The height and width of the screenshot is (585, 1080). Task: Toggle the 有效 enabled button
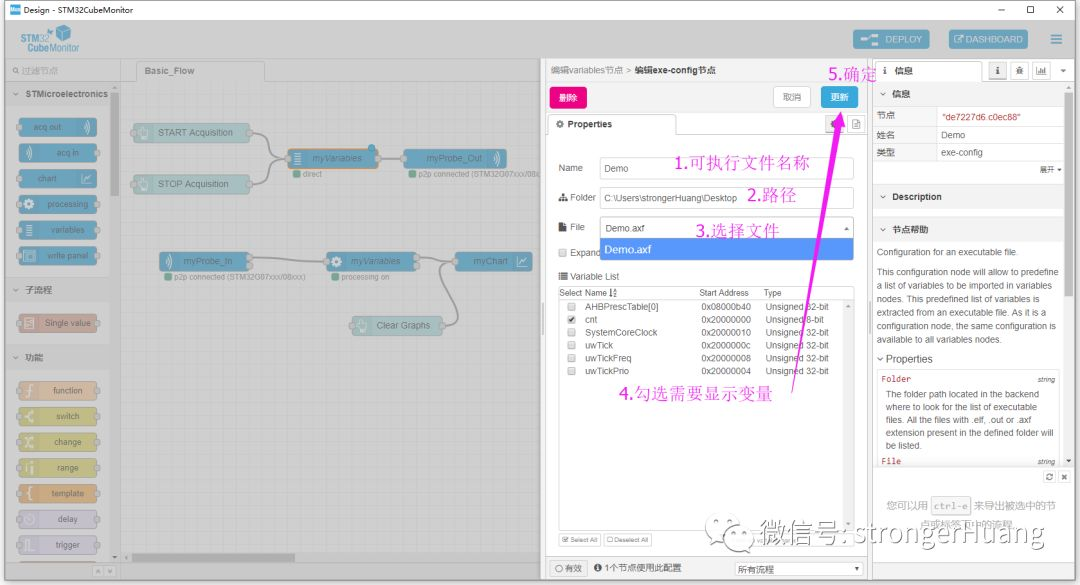pos(568,568)
